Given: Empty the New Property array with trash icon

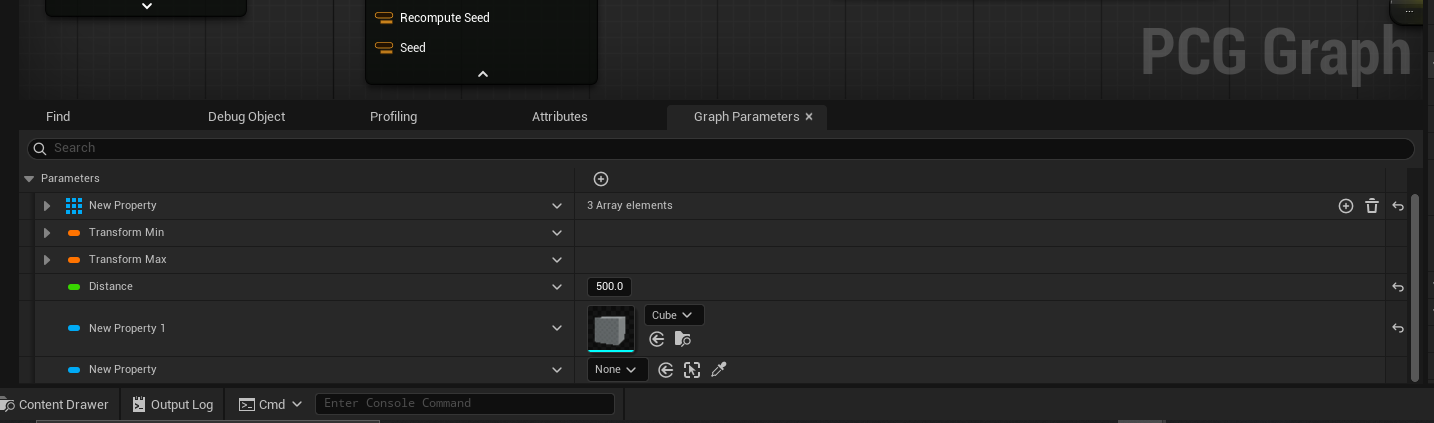Looking at the screenshot, I should coord(1372,206).
